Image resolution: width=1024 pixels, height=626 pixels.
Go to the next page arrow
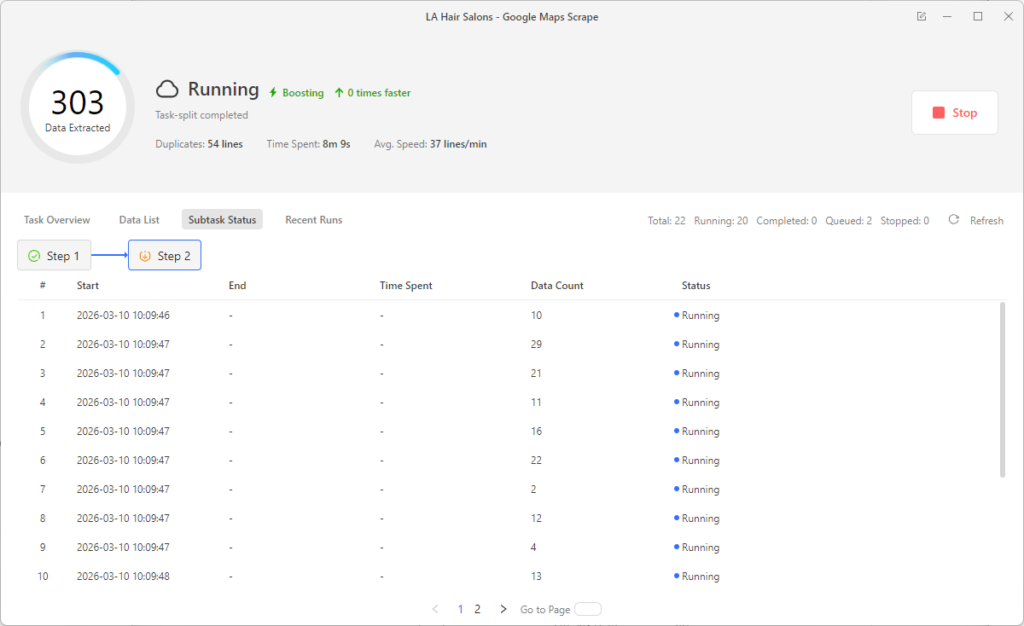(503, 609)
